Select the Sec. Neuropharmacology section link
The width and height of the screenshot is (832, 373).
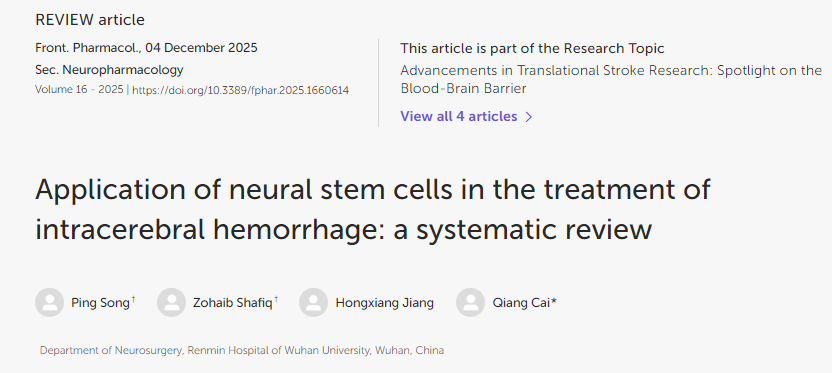(x=109, y=70)
